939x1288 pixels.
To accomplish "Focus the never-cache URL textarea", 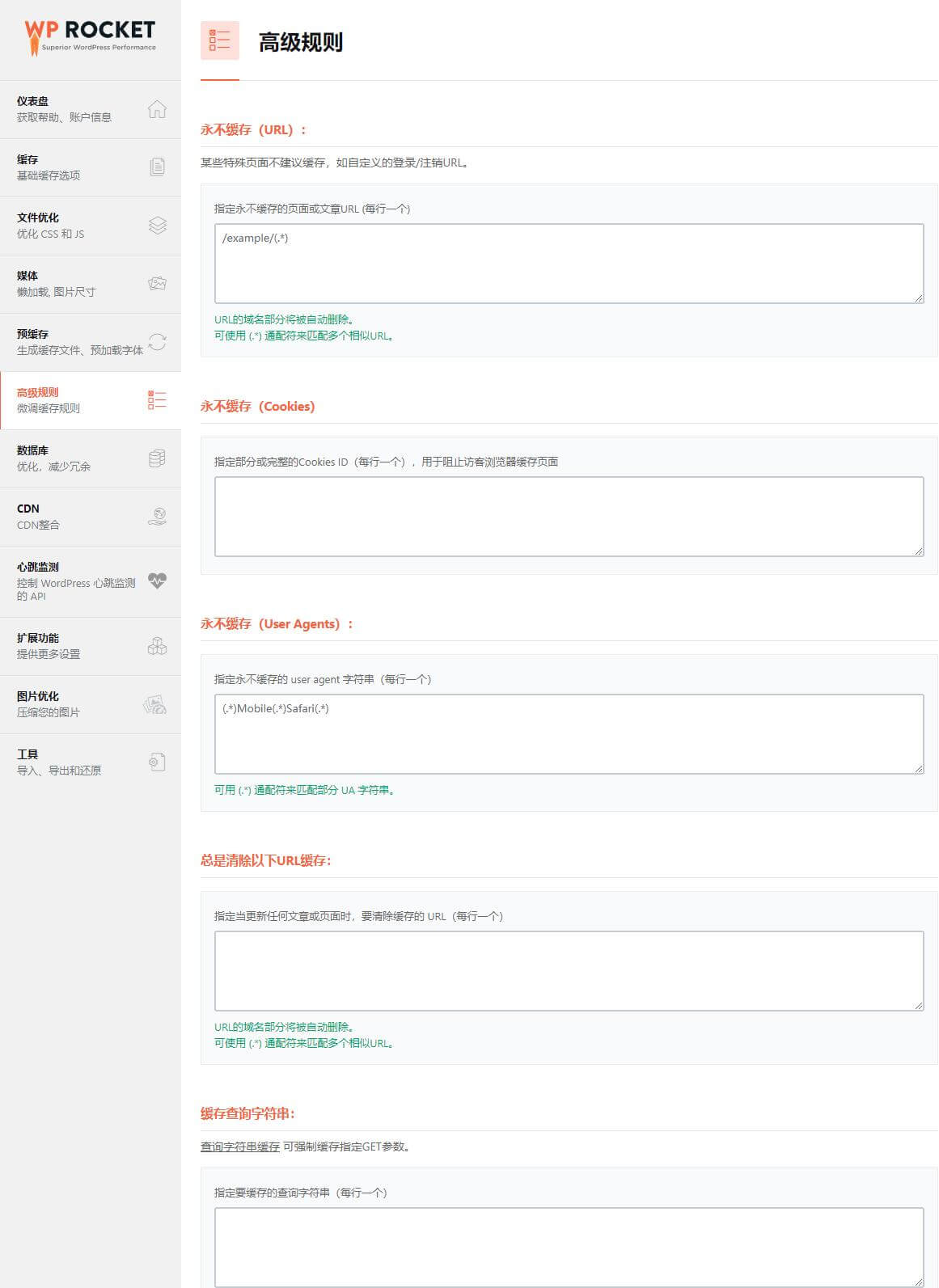I will (569, 264).
